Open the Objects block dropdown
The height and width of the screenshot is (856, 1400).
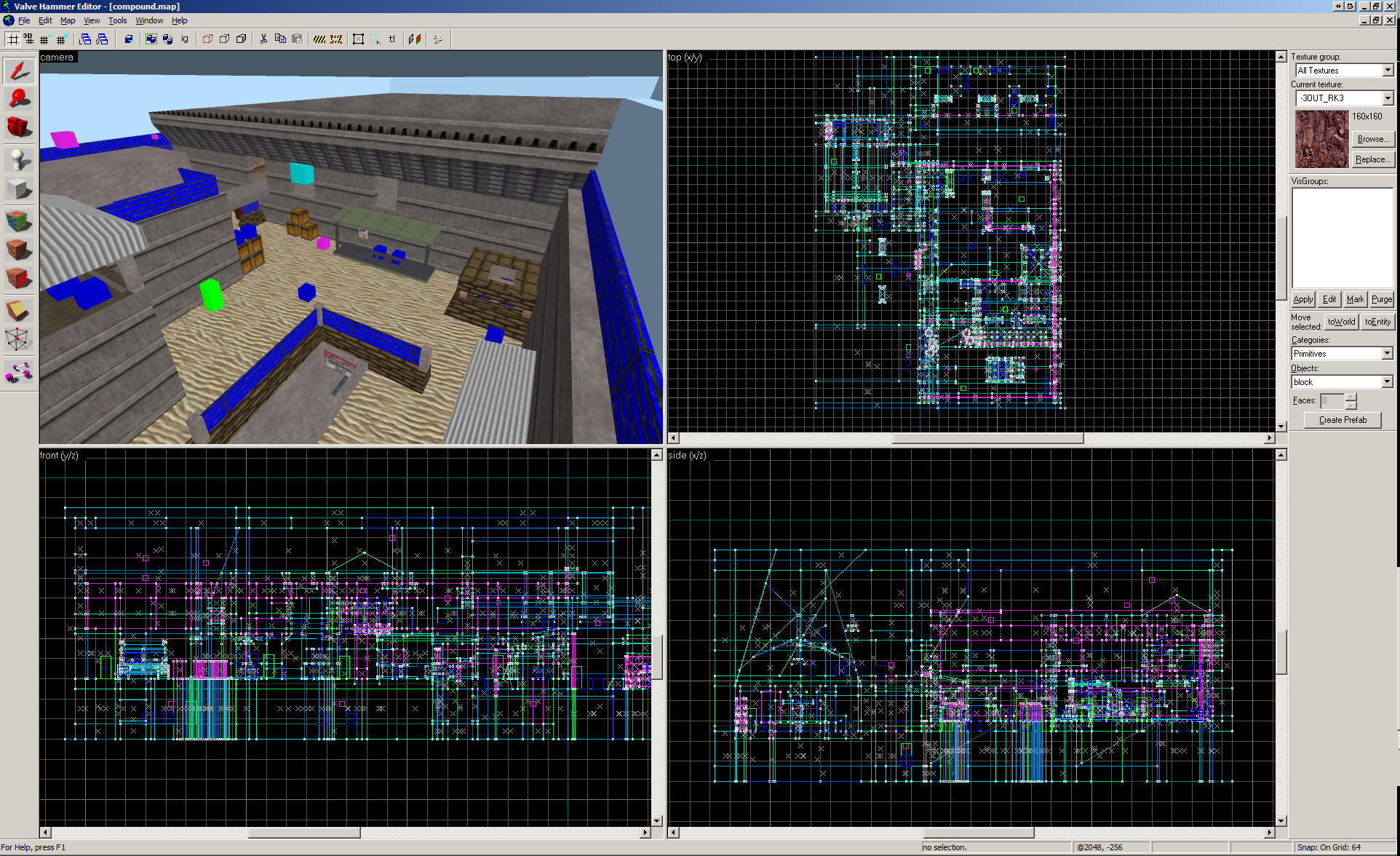click(1387, 382)
